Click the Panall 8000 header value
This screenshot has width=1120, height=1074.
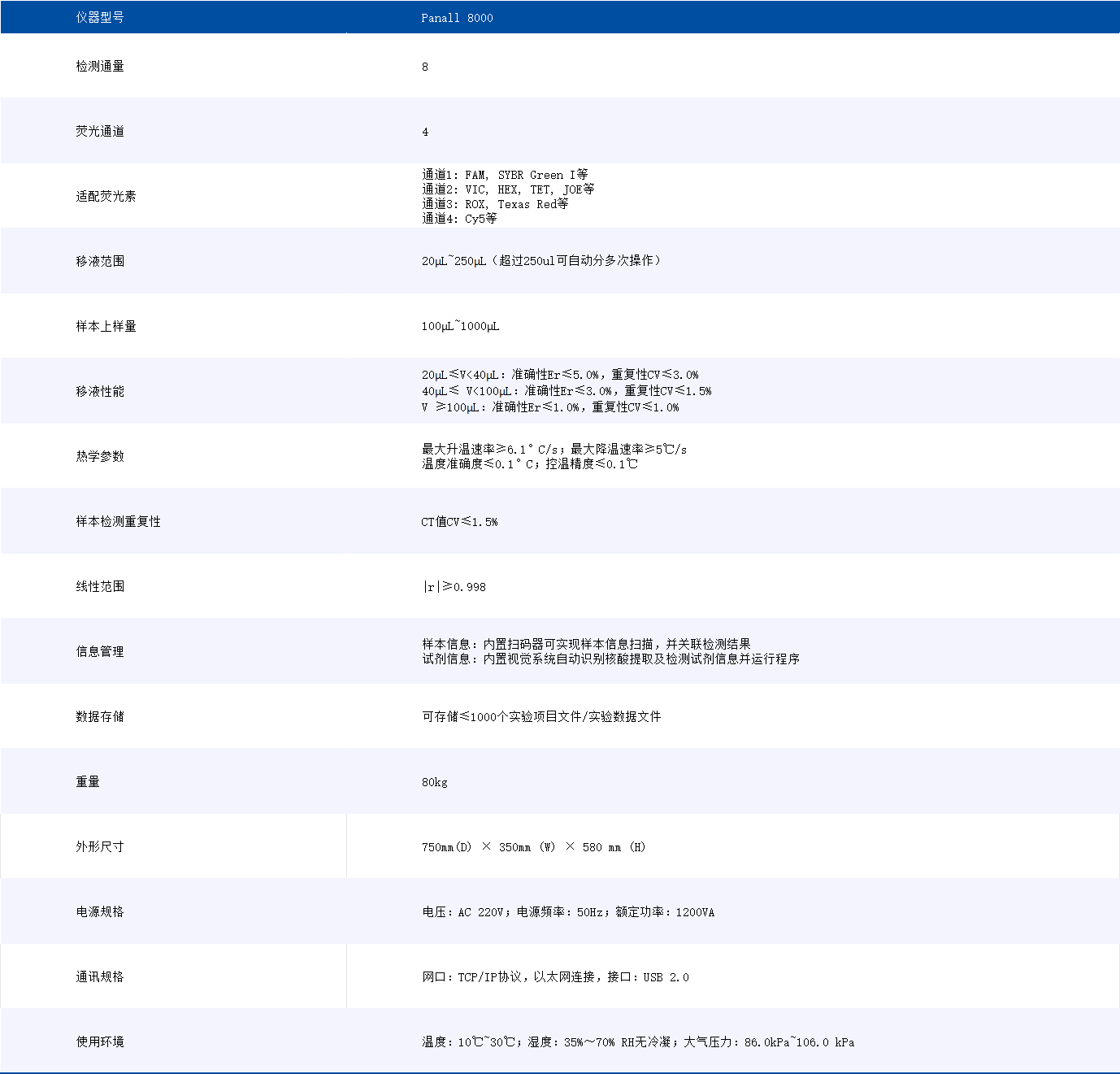click(x=457, y=18)
